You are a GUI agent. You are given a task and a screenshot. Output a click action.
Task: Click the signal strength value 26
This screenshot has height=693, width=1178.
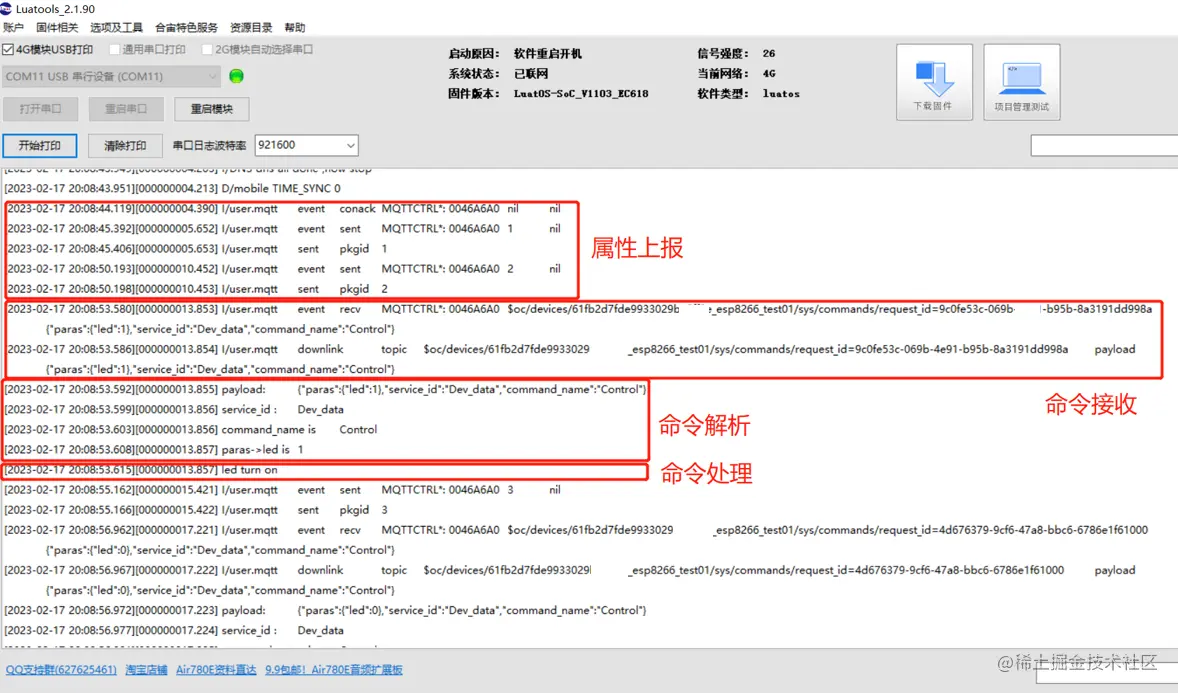pos(769,54)
